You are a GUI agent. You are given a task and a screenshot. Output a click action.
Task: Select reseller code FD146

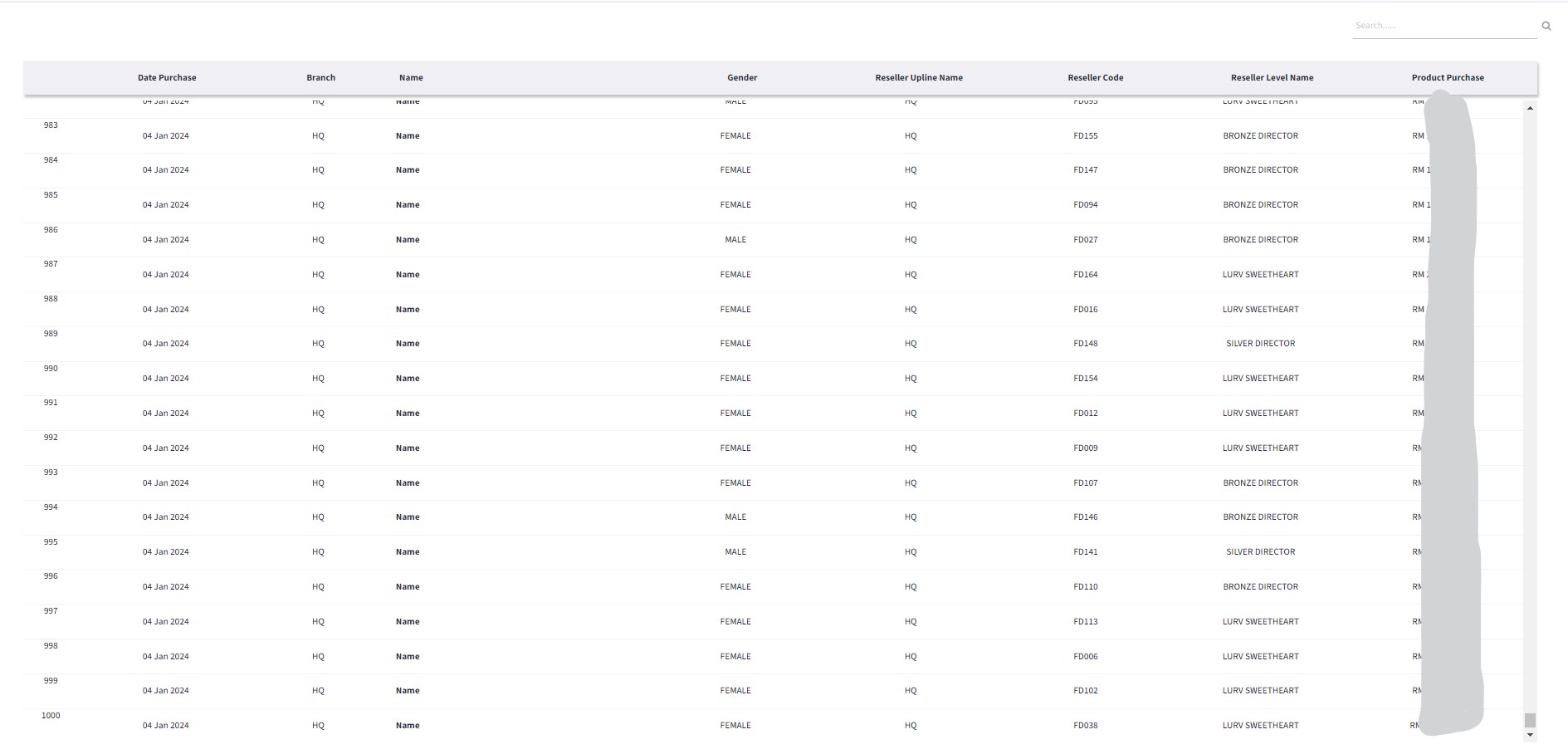pos(1085,517)
